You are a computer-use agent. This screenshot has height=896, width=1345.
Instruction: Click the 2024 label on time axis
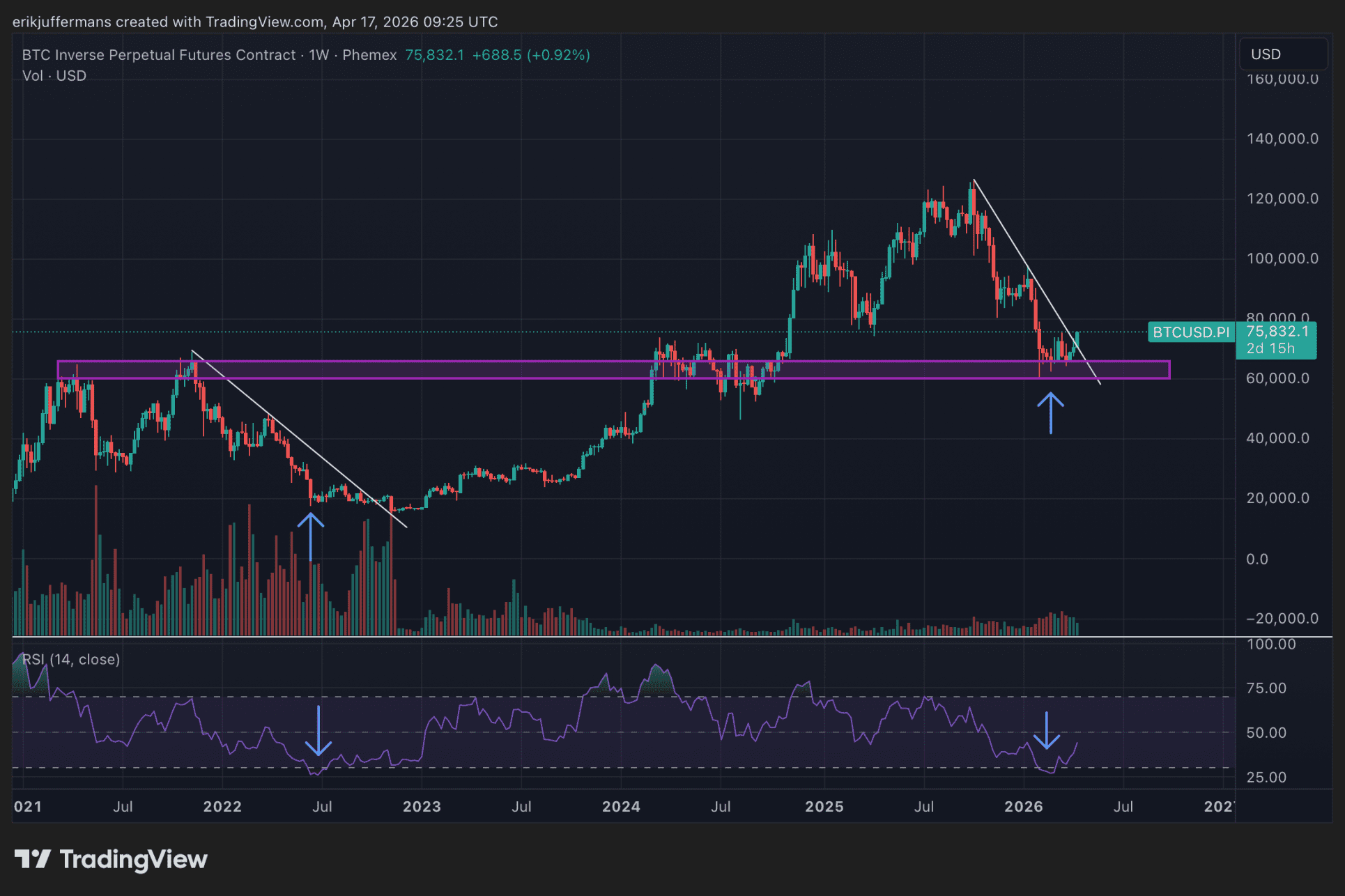click(x=621, y=806)
